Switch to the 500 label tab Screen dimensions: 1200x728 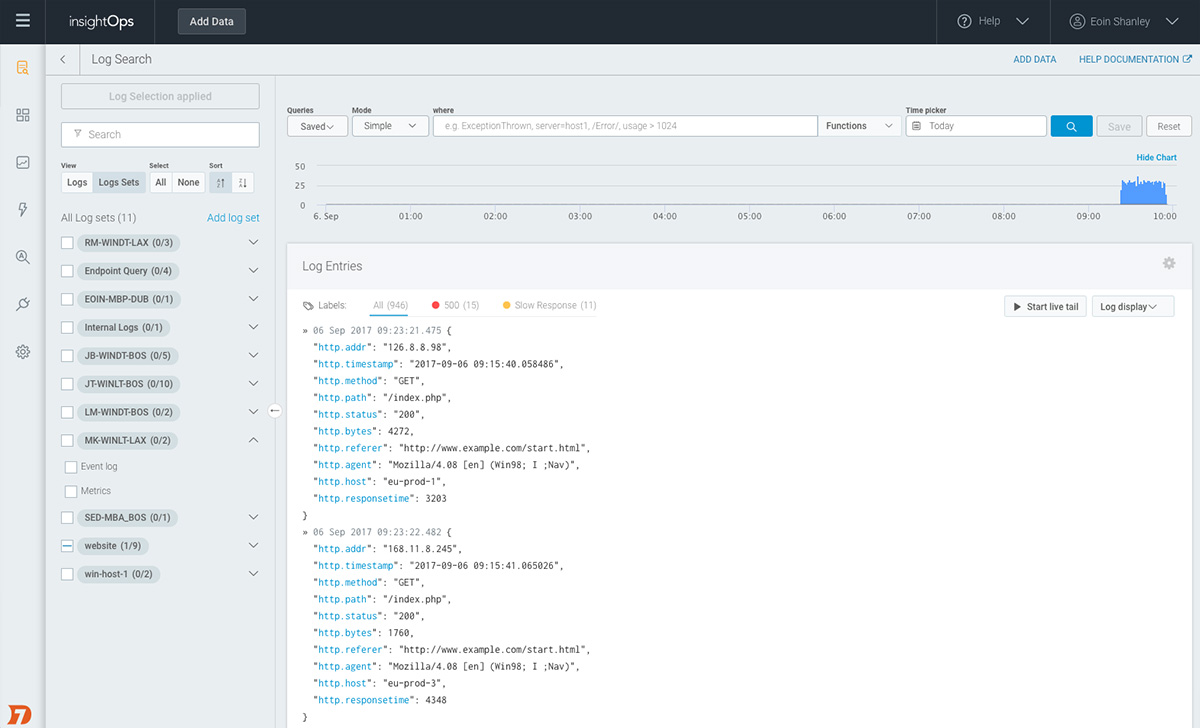point(455,305)
